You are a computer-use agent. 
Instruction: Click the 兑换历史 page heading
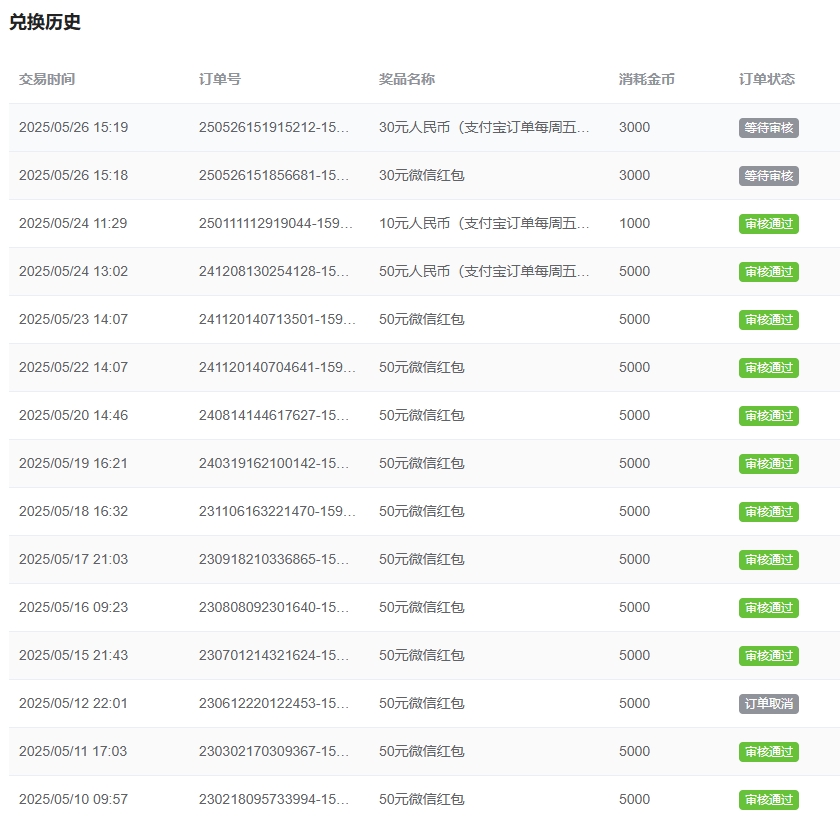(45, 22)
